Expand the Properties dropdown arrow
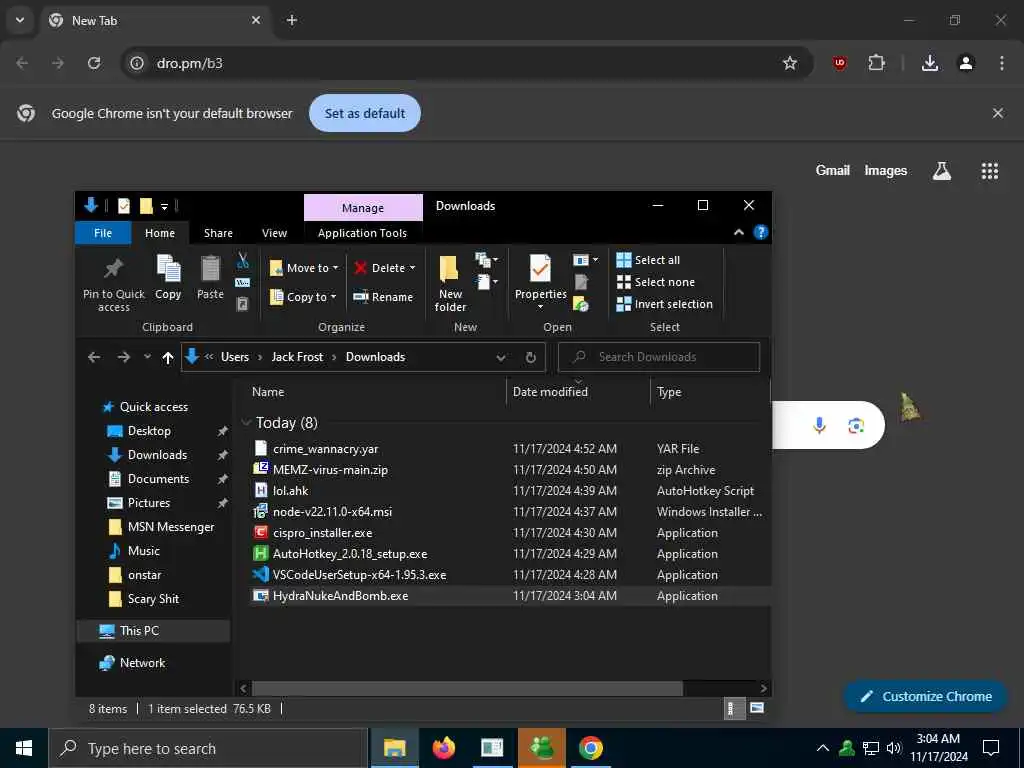1024x768 pixels. (x=540, y=307)
